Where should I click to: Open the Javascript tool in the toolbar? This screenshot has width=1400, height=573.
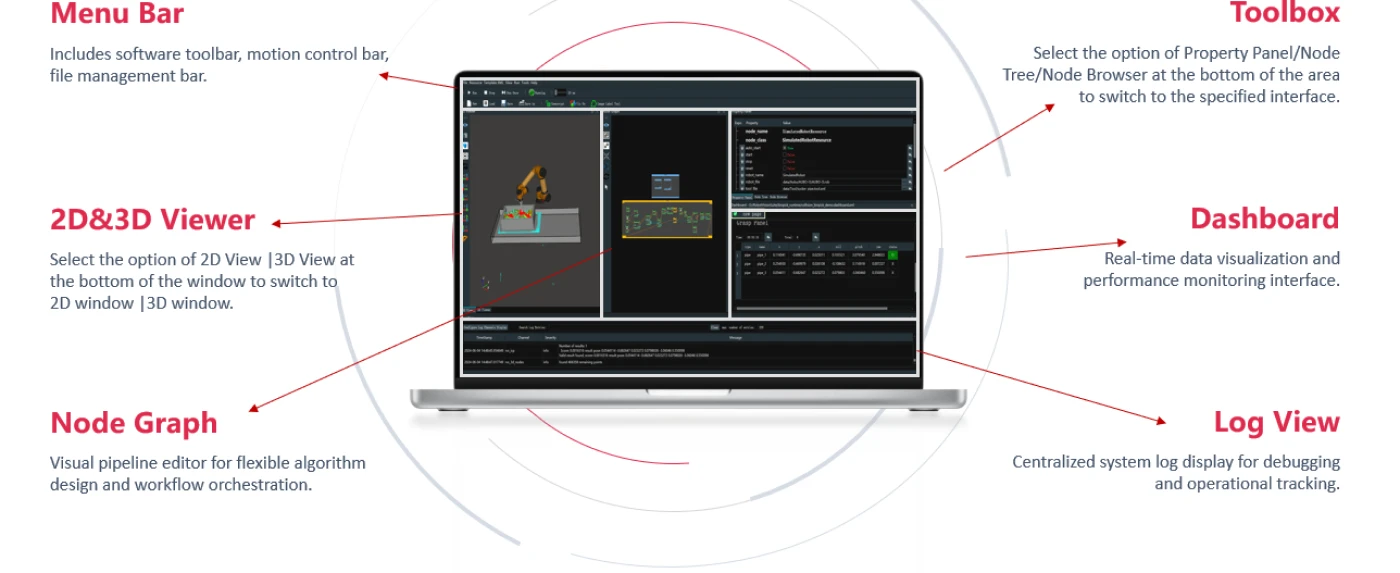coord(555,103)
